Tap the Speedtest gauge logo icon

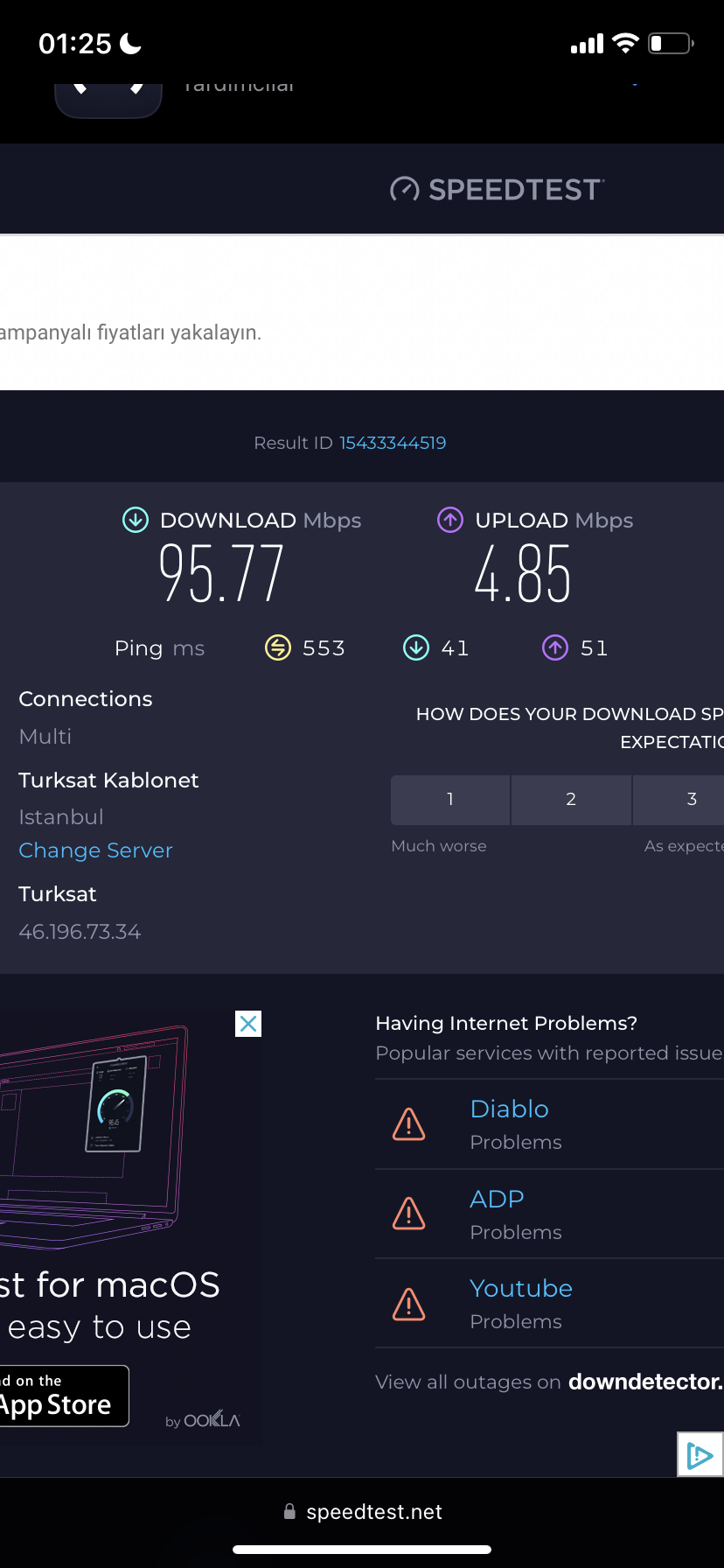pos(404,189)
